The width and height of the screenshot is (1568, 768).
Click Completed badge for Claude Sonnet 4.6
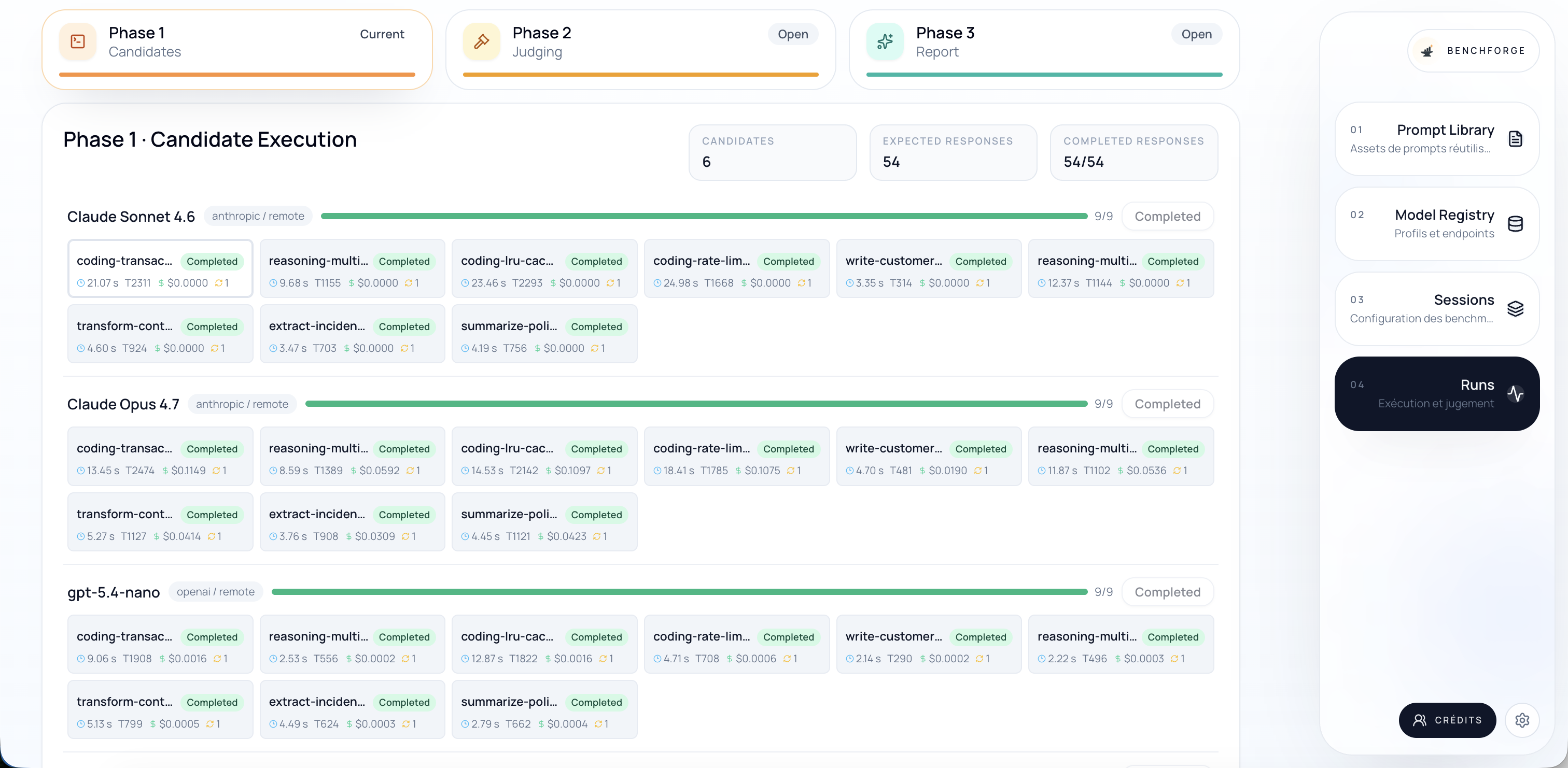(1167, 216)
